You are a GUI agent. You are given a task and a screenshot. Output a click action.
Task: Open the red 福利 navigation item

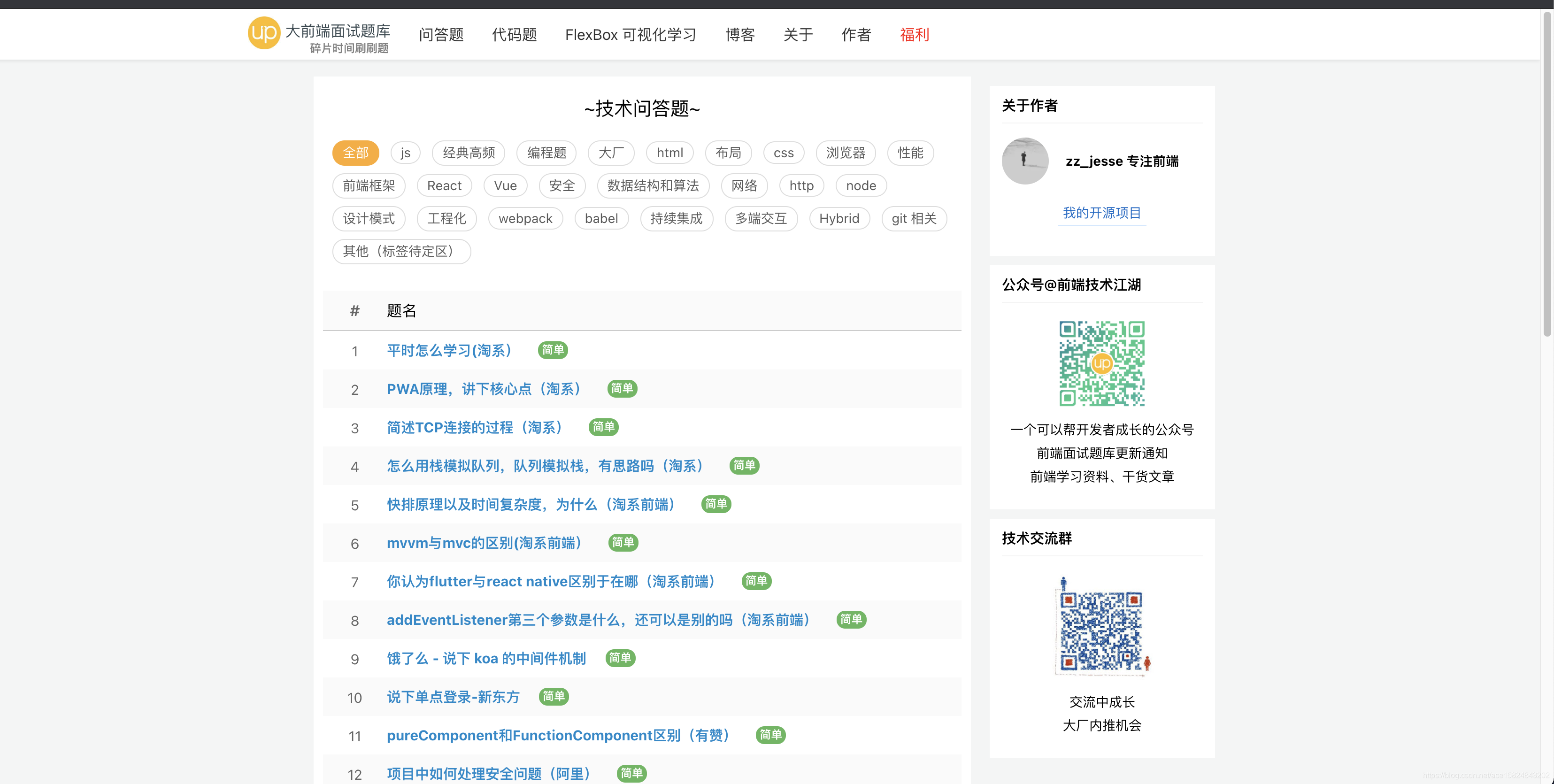(915, 35)
